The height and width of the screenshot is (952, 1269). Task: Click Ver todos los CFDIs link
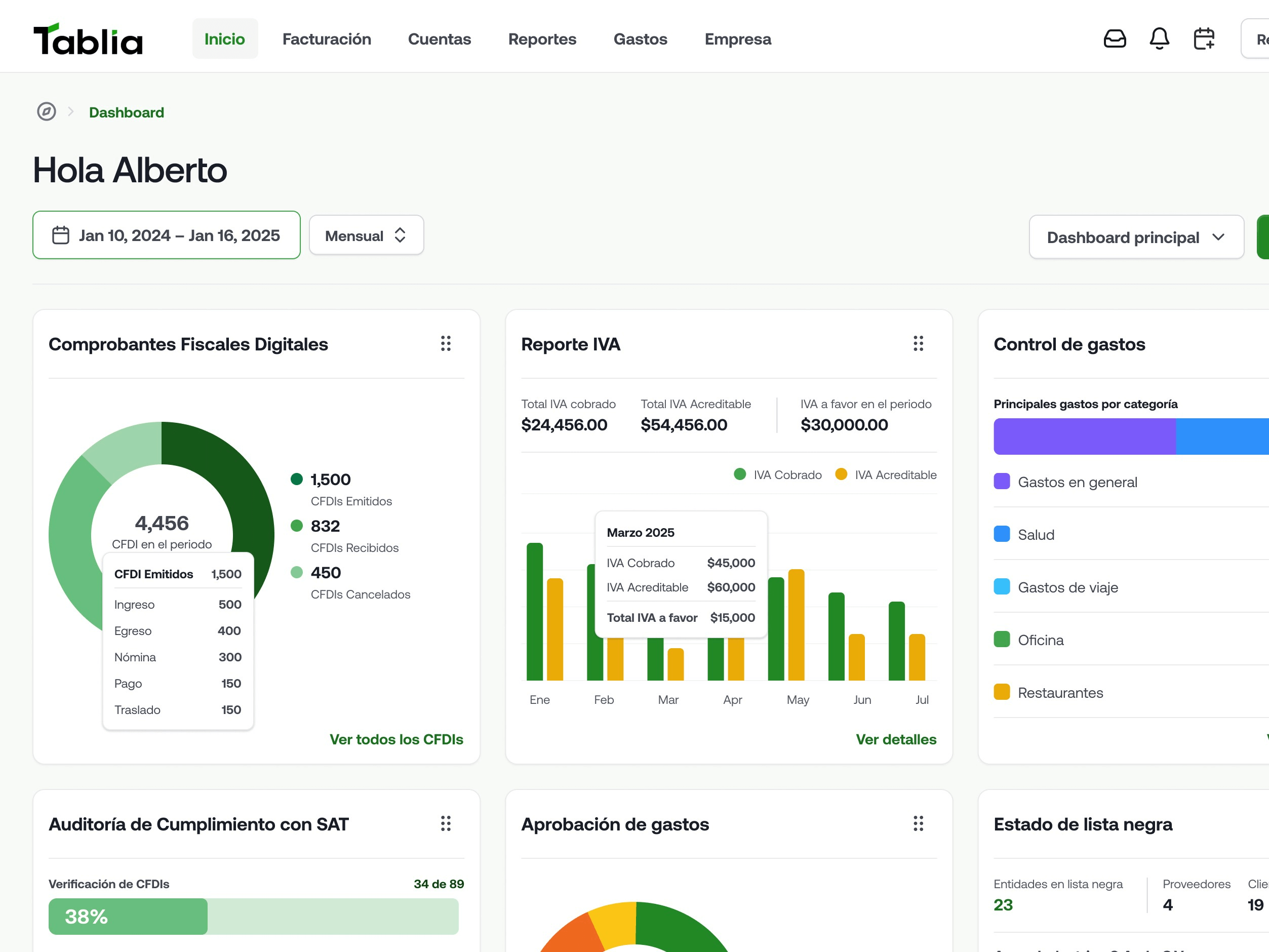pos(396,739)
